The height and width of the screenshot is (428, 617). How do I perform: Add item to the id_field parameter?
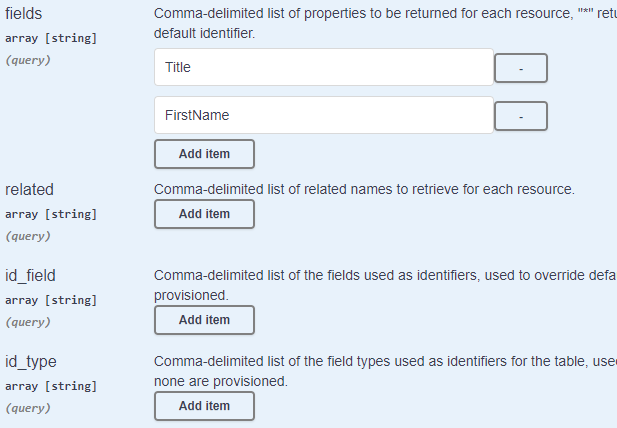coord(204,320)
